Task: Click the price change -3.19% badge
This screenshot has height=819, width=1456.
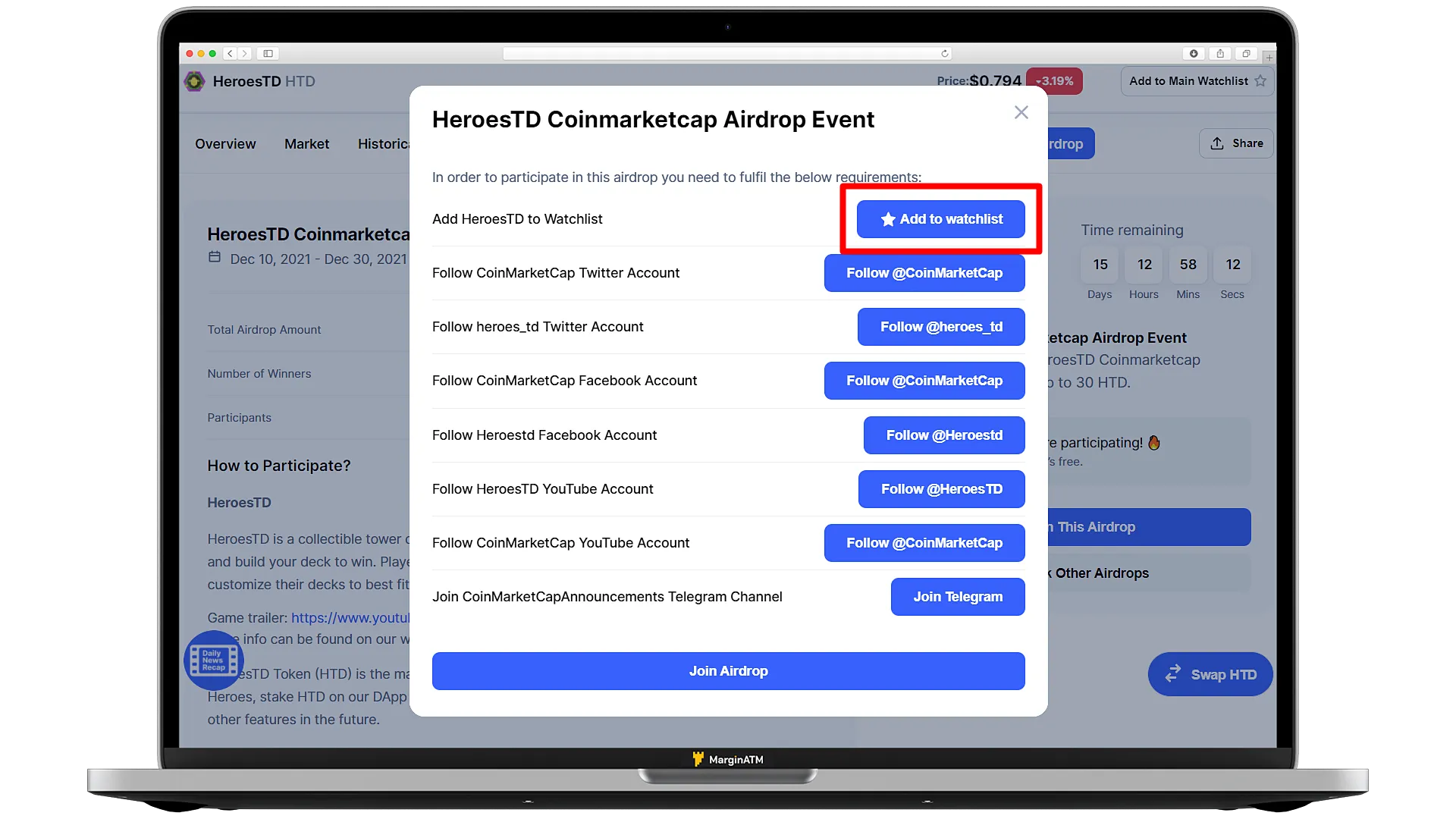Action: pos(1054,81)
